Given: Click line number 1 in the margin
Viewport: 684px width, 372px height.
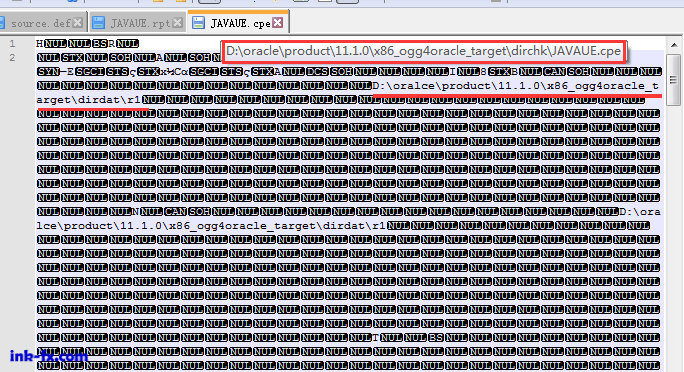Looking at the screenshot, I should [x=12, y=44].
